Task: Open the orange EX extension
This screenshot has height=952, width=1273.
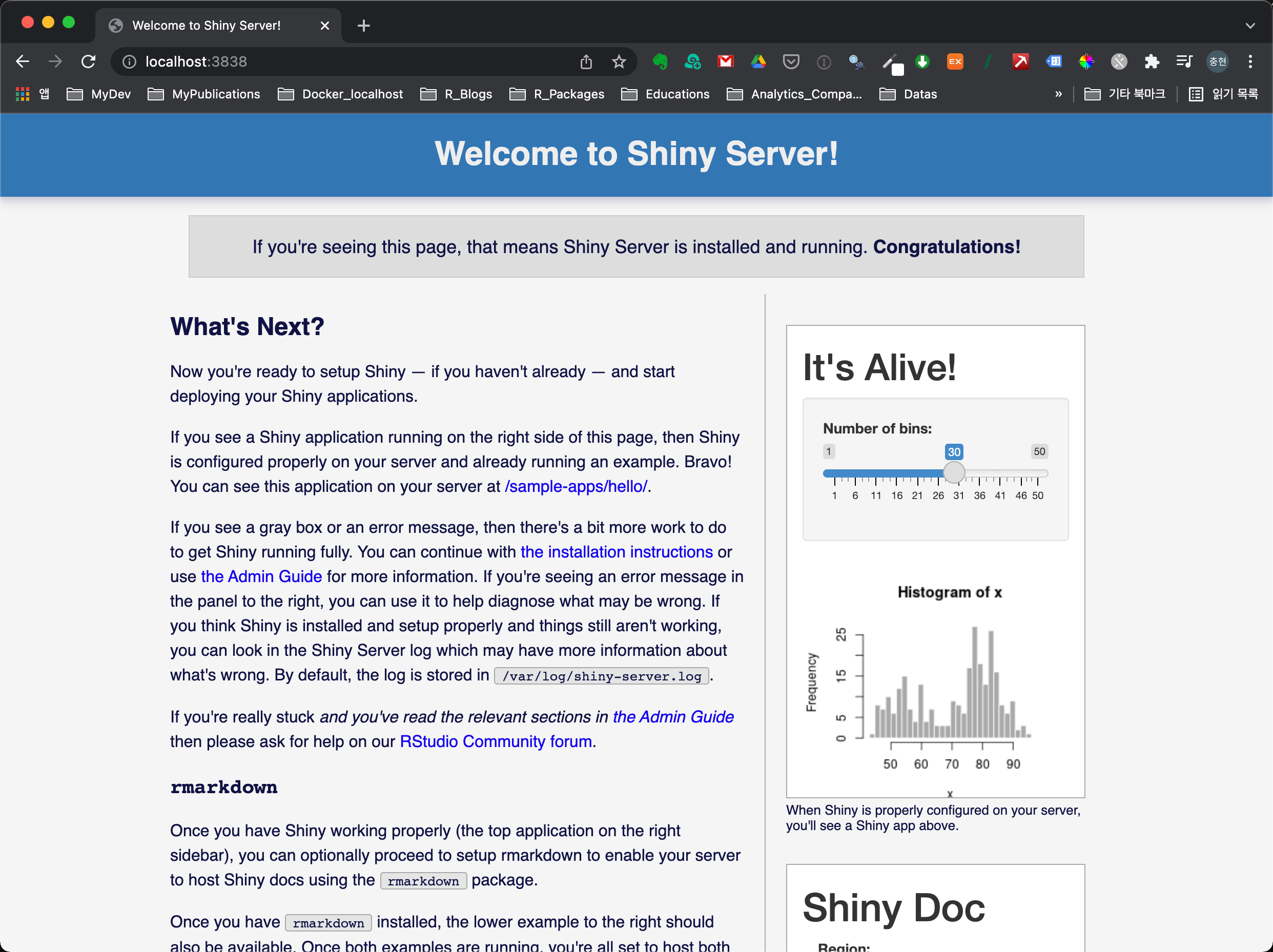Action: point(955,61)
